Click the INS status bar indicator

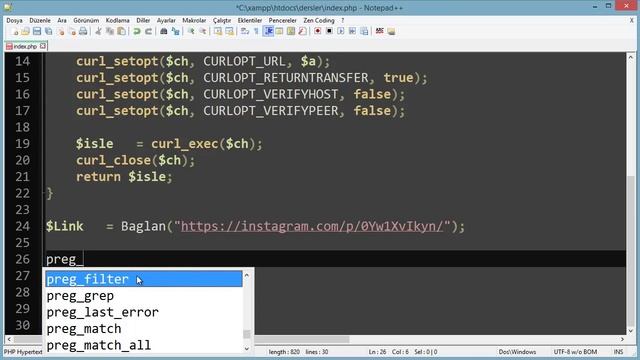618,352
